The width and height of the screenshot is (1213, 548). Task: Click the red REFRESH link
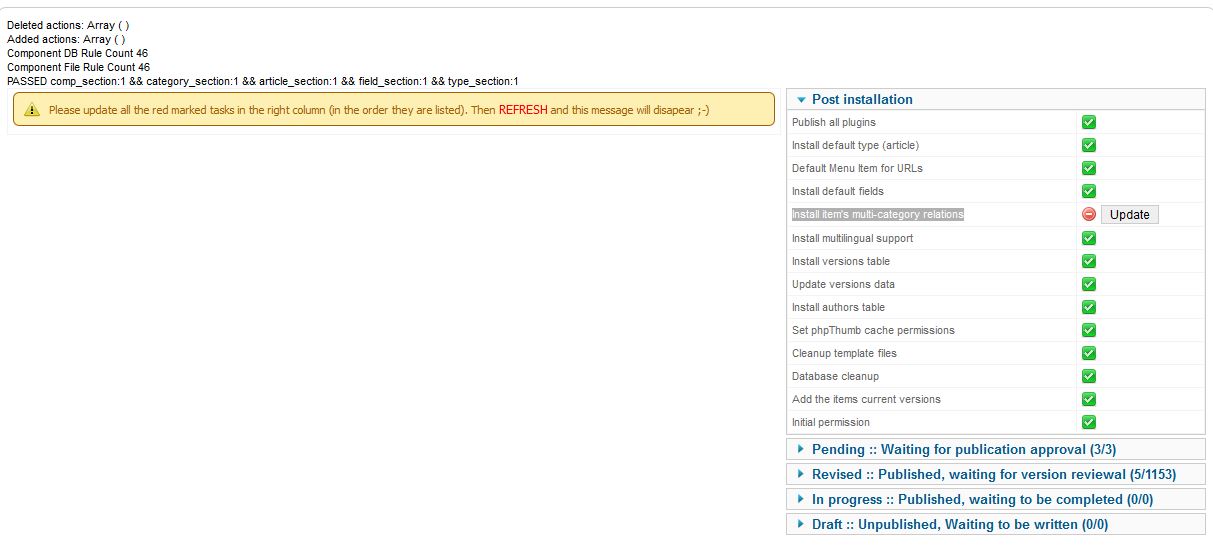click(x=523, y=110)
